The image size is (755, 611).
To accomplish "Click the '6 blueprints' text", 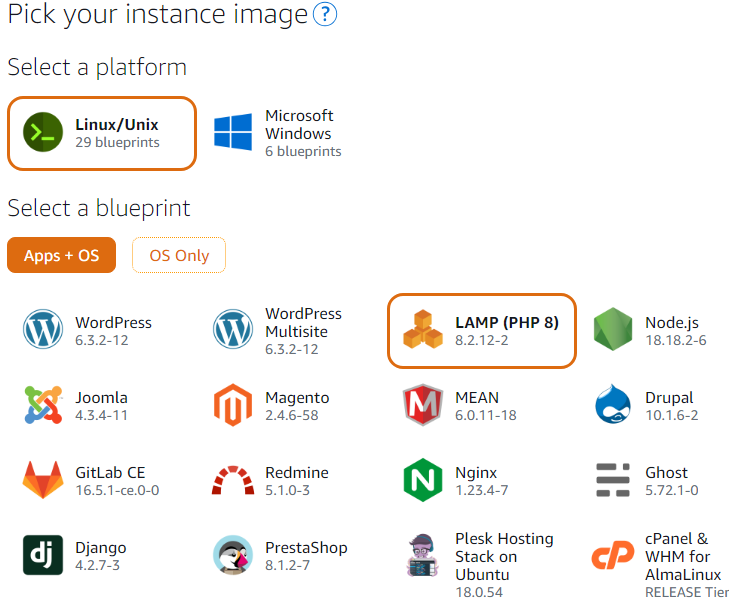I will (303, 152).
